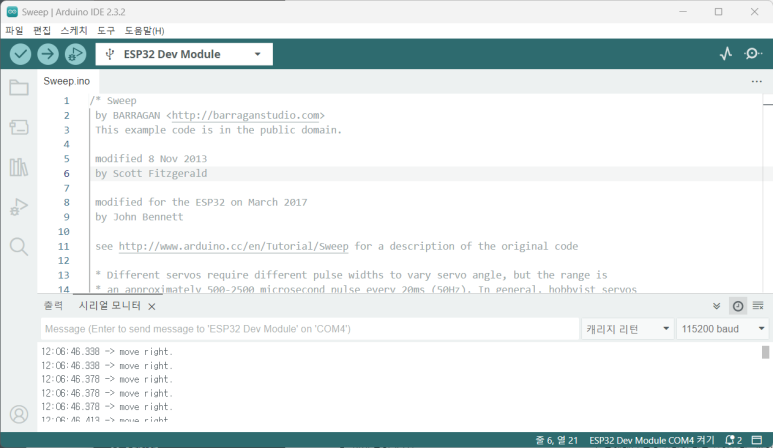
Task: Follow the barraganstudio.com link
Action: (246, 115)
